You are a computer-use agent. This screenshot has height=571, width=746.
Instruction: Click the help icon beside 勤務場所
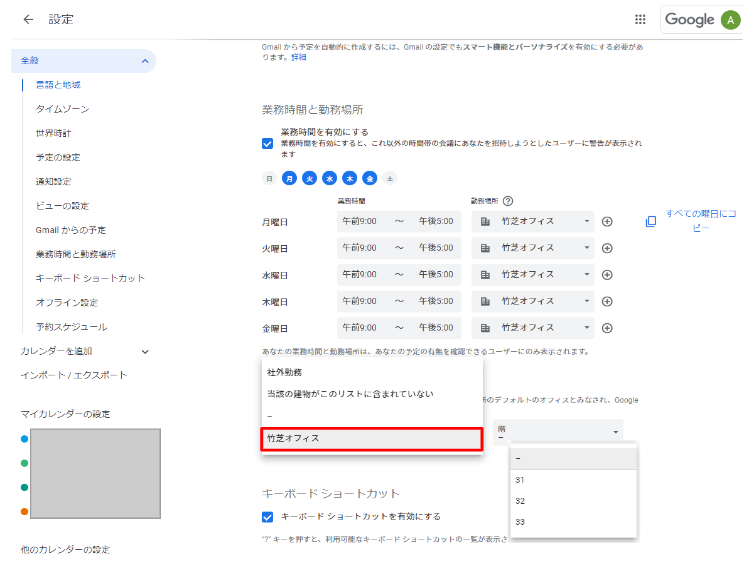pyautogui.click(x=508, y=200)
